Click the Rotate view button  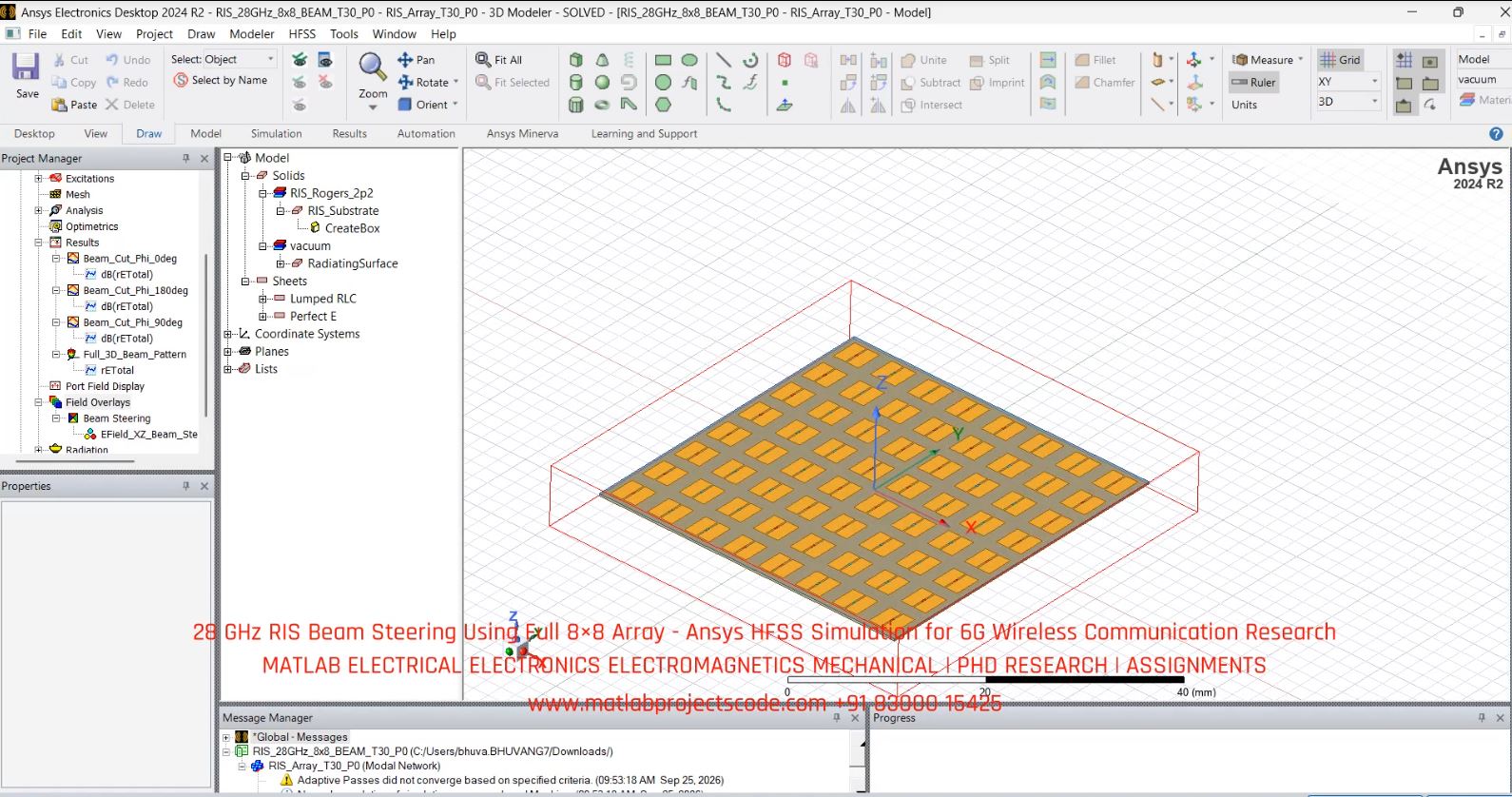428,82
